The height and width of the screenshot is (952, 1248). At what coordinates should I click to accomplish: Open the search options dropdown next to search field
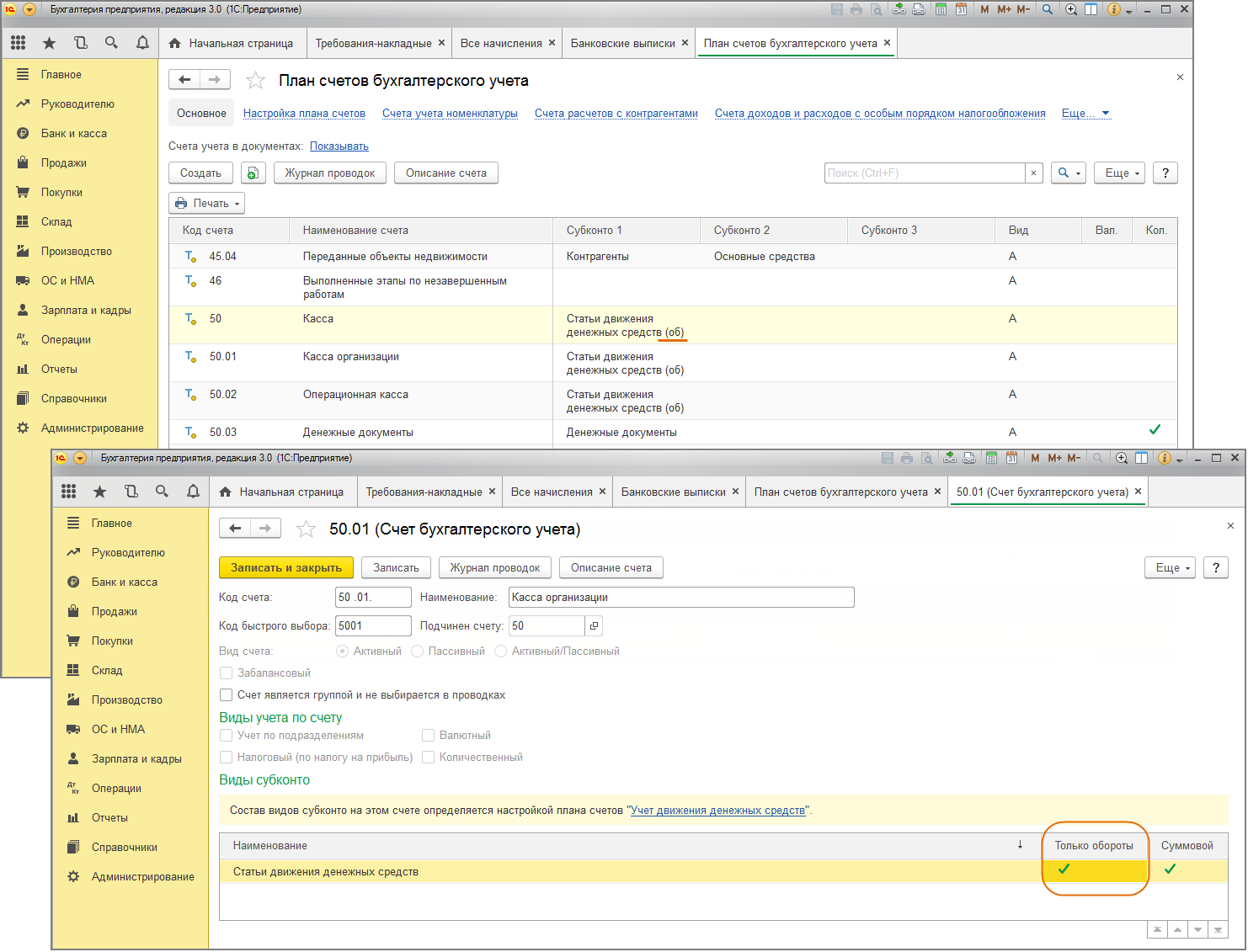pyautogui.click(x=1068, y=173)
